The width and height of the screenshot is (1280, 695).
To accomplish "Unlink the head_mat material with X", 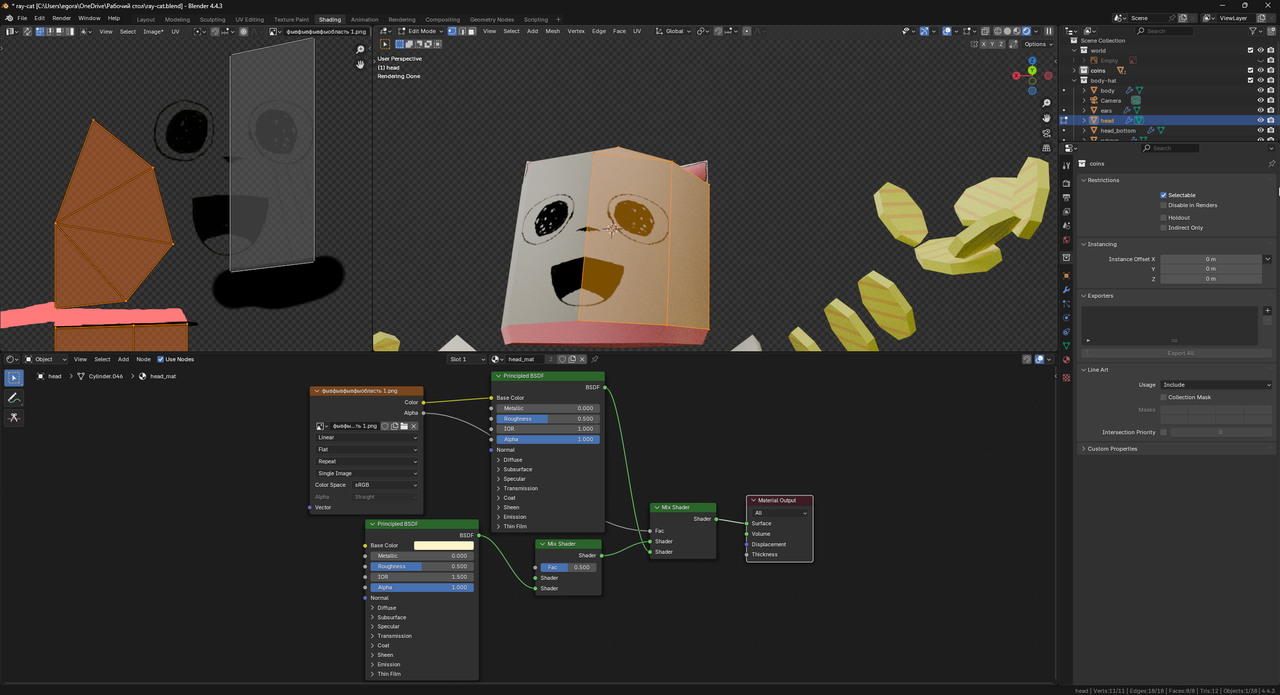I will (582, 359).
